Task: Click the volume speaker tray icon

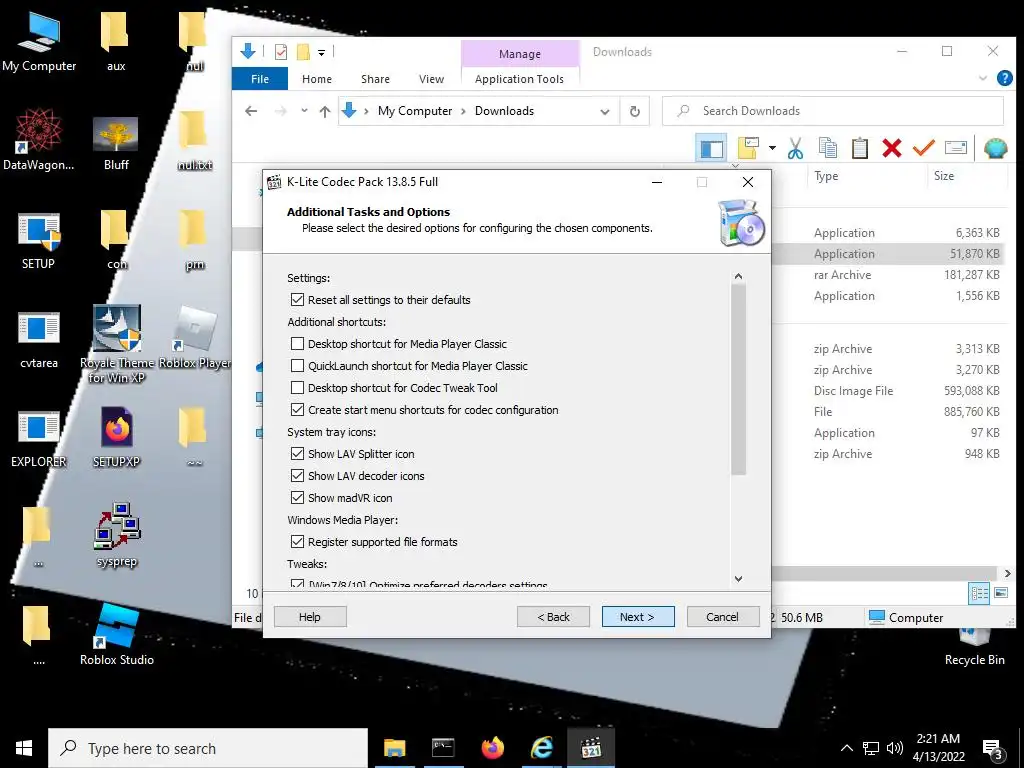Action: click(x=895, y=748)
